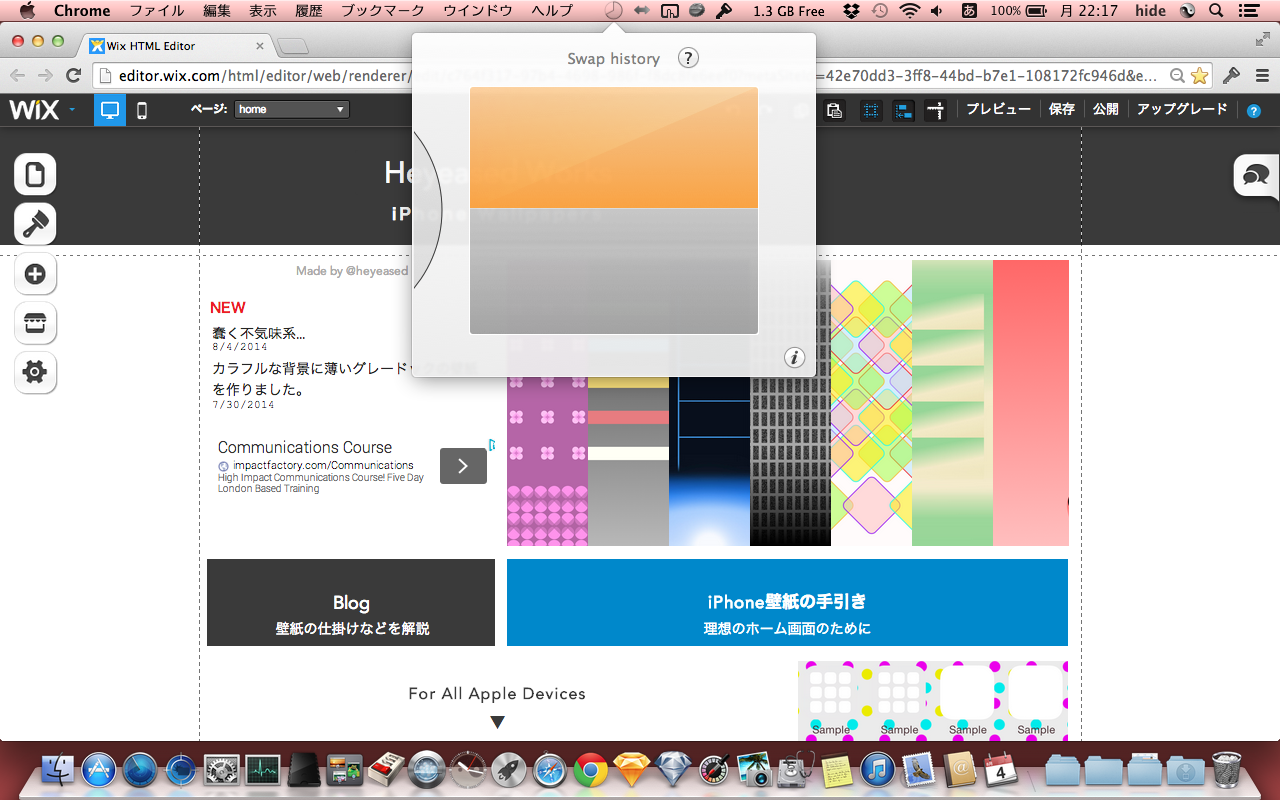Switch to desktop editor view

click(110, 110)
